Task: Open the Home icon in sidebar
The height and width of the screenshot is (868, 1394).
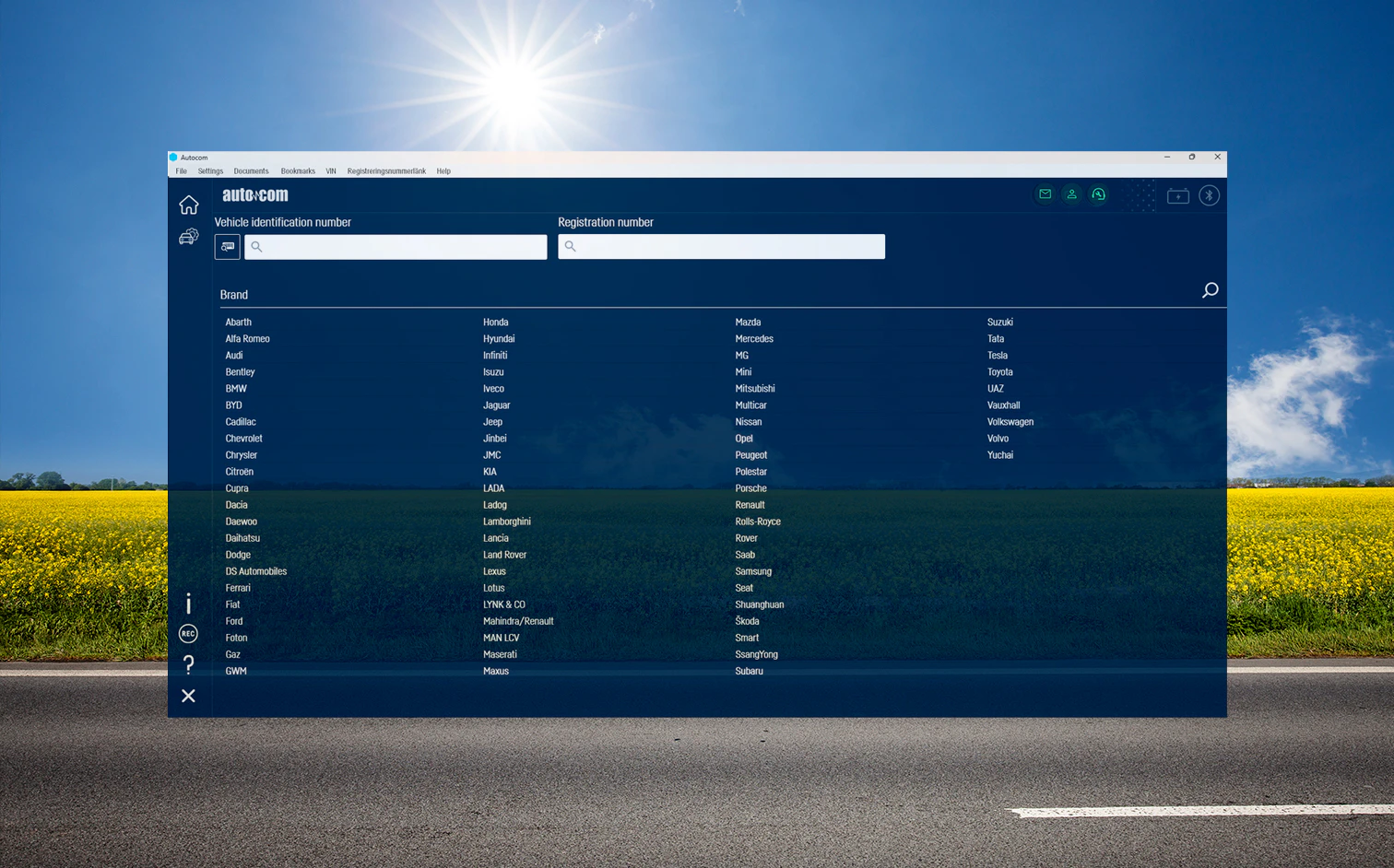Action: pos(189,205)
